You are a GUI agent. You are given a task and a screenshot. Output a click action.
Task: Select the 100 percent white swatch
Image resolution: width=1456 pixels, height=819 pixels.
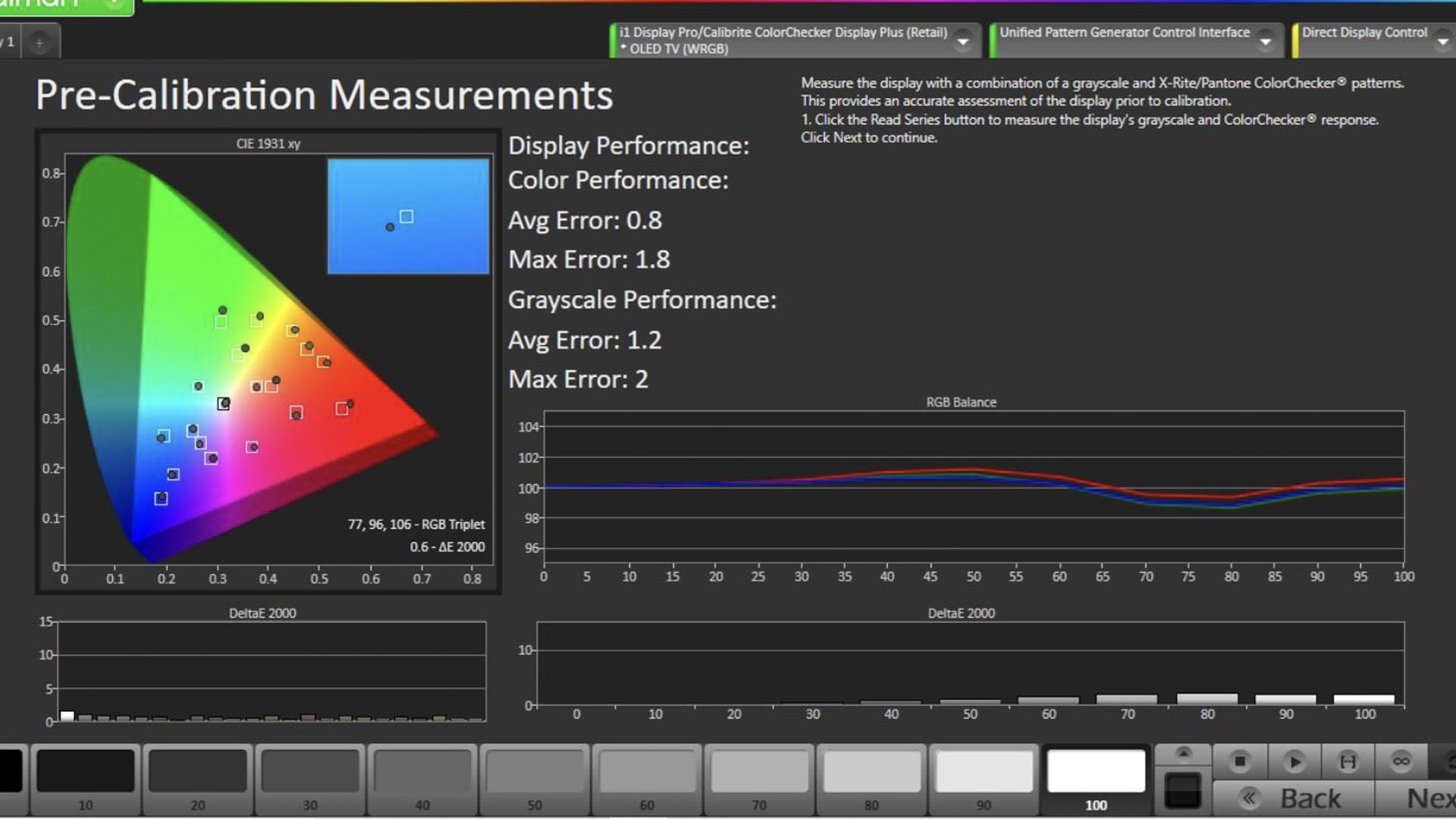click(1096, 771)
